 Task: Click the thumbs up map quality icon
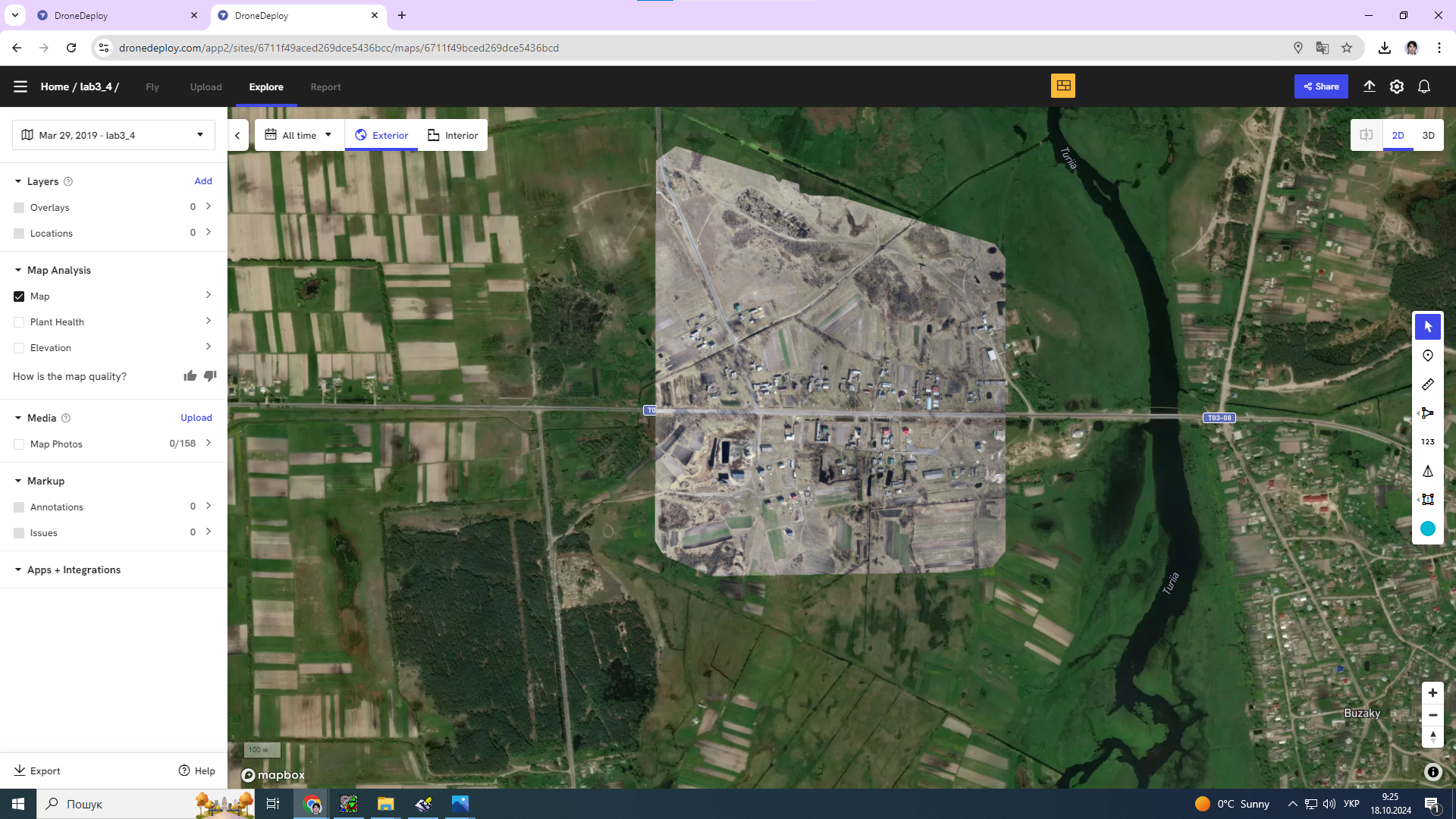(190, 376)
